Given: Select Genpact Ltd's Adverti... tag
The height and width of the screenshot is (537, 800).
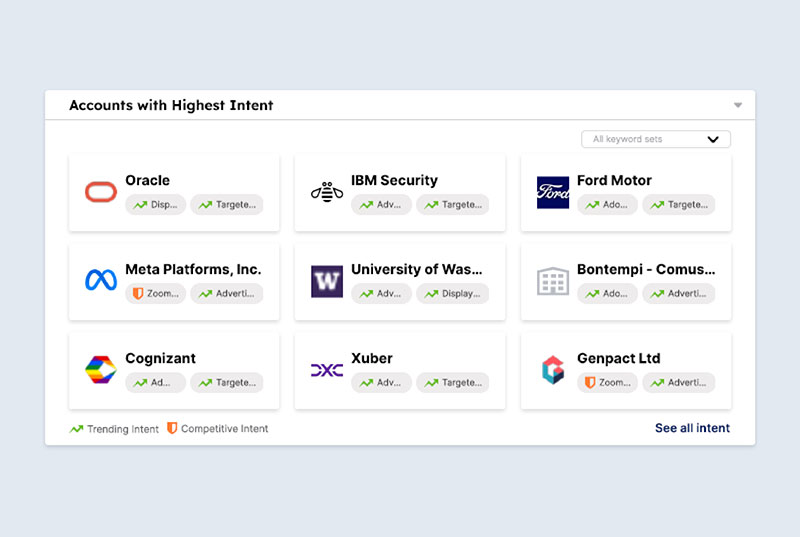Looking at the screenshot, I should pos(679,382).
